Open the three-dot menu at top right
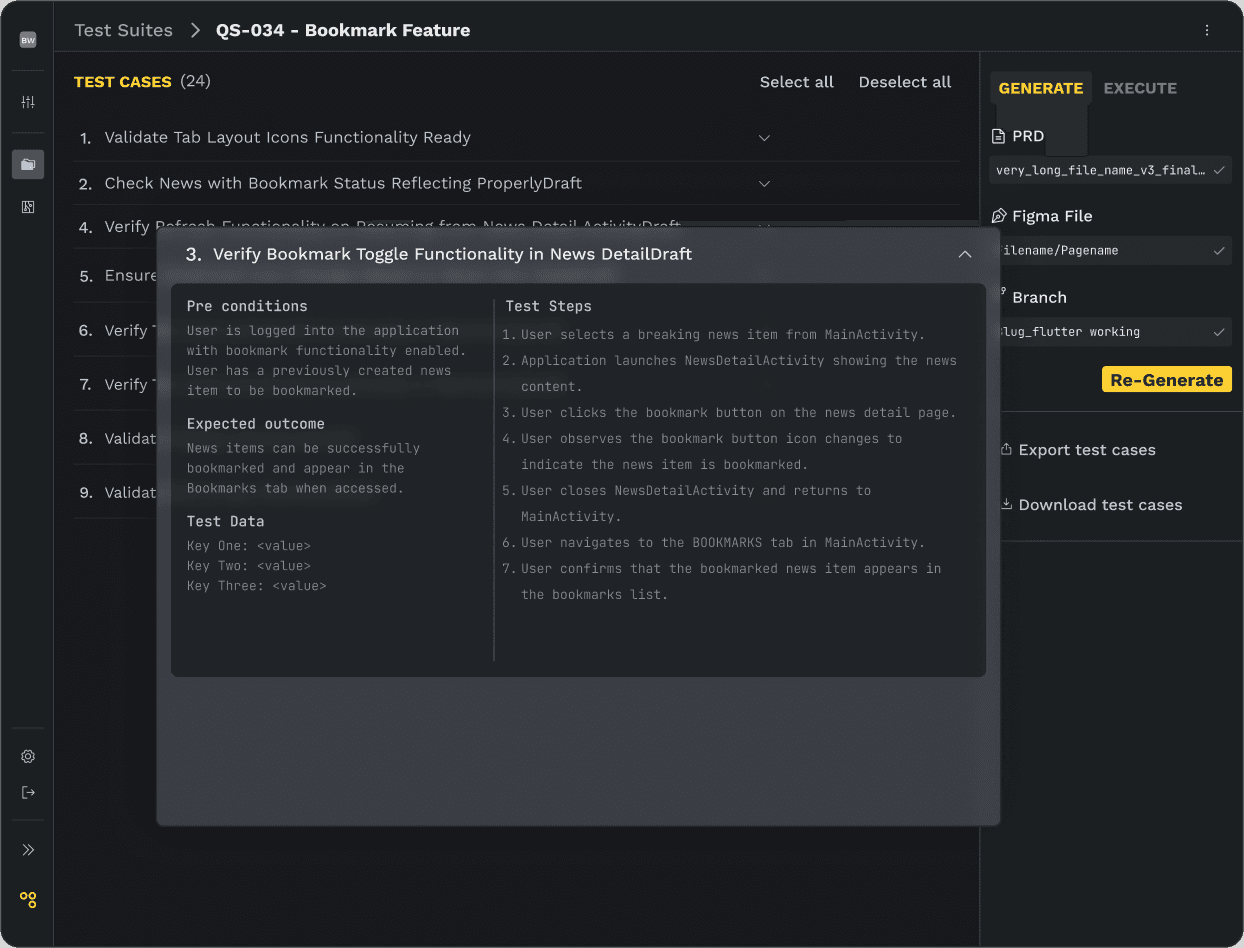 1207,30
